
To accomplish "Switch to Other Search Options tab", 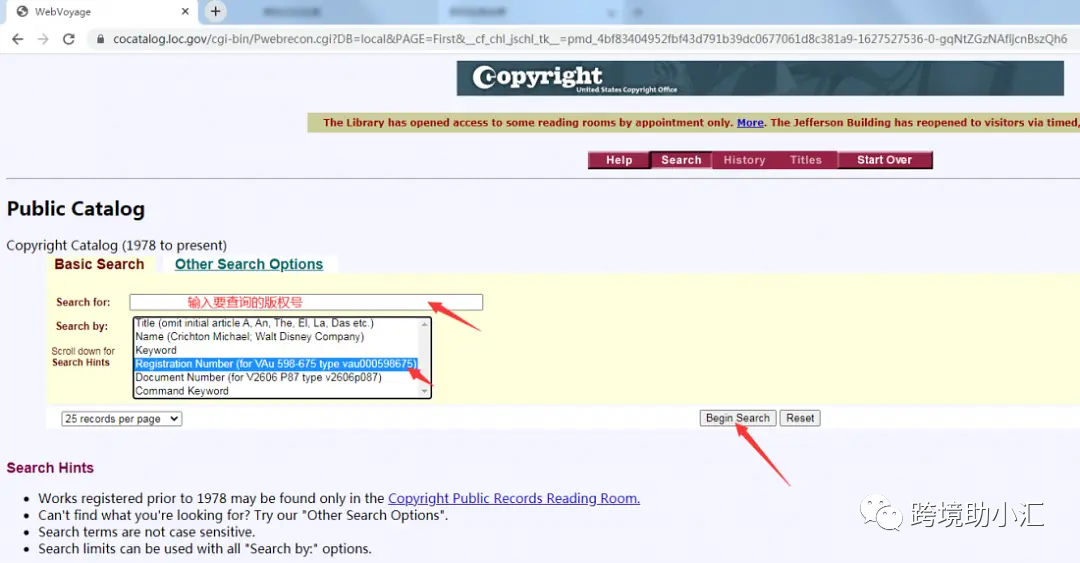I will pos(249,264).
